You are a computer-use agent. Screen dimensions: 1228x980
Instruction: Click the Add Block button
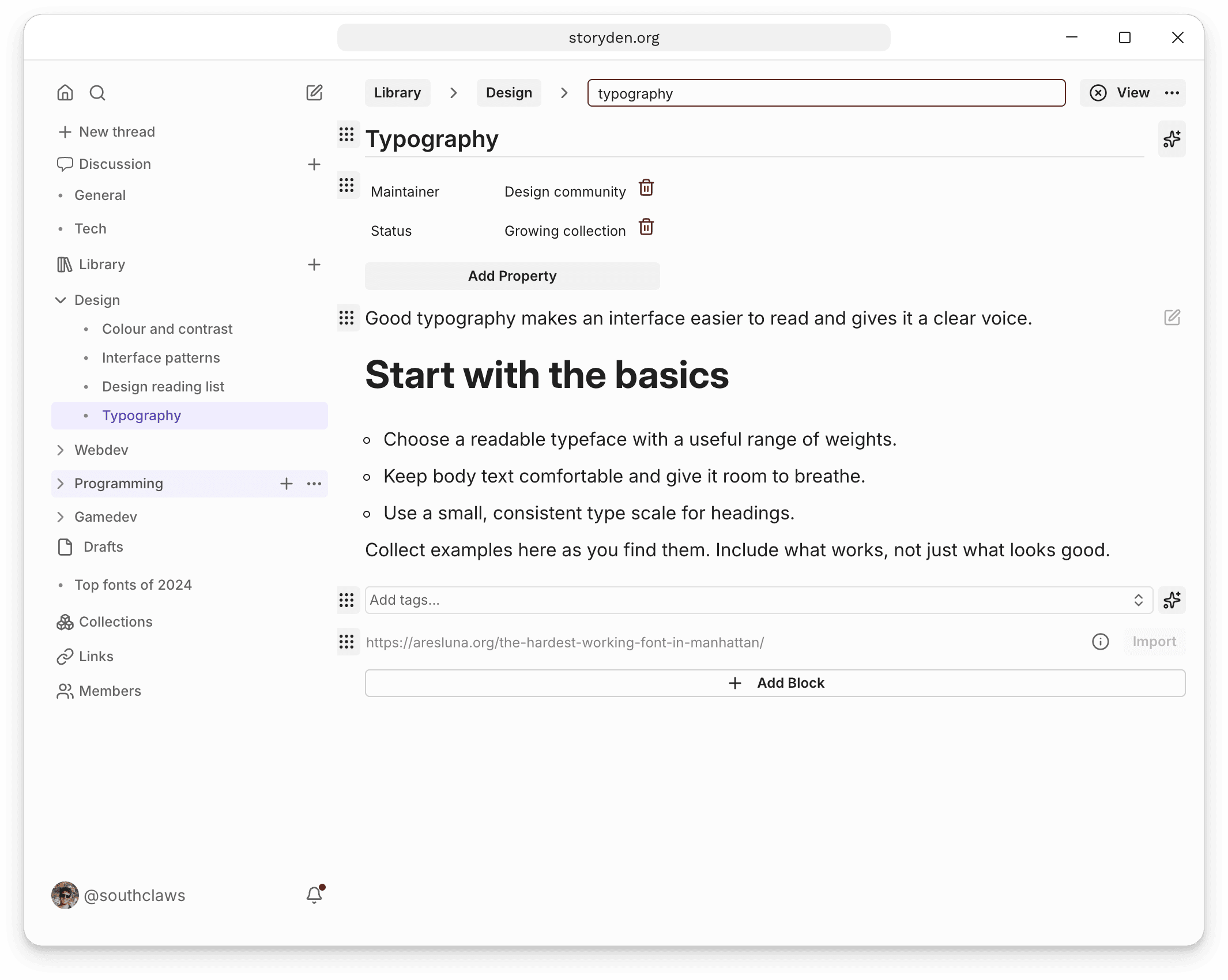775,683
